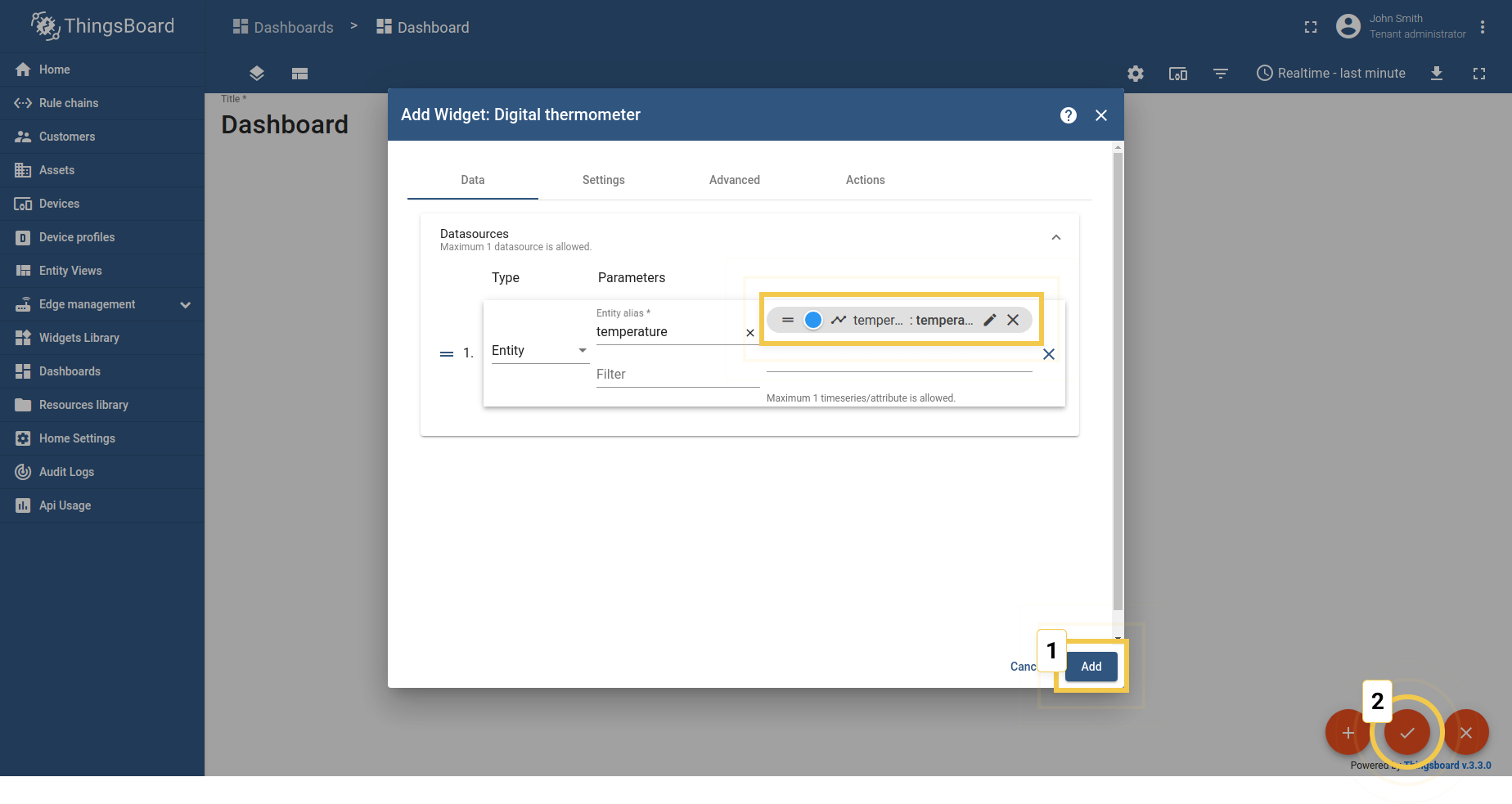Open Widgets Library from the sidebar

click(79, 338)
